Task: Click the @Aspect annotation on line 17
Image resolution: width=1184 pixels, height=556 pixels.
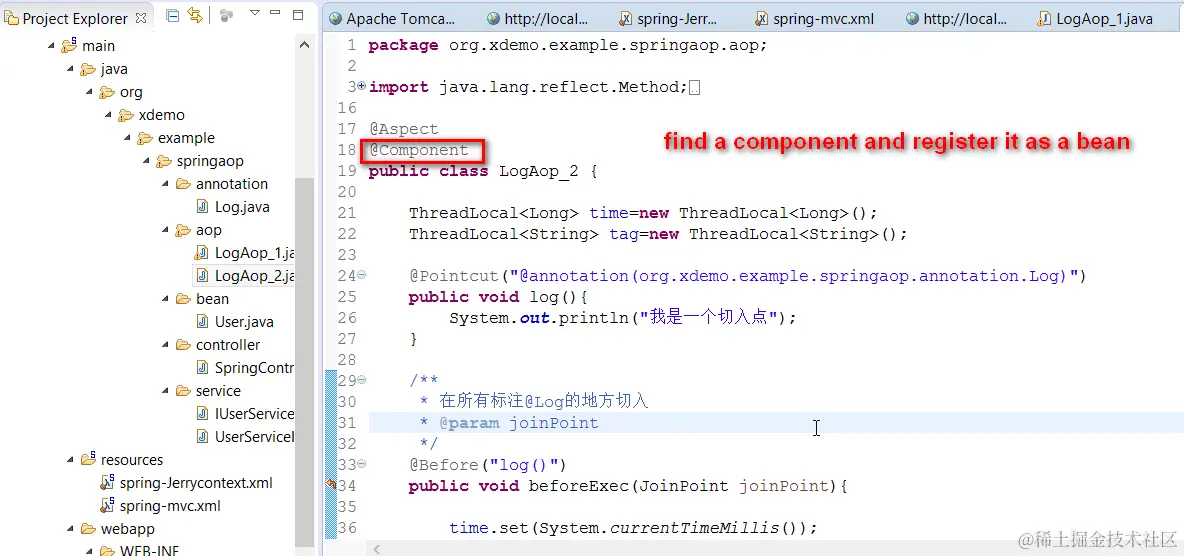Action: [404, 129]
